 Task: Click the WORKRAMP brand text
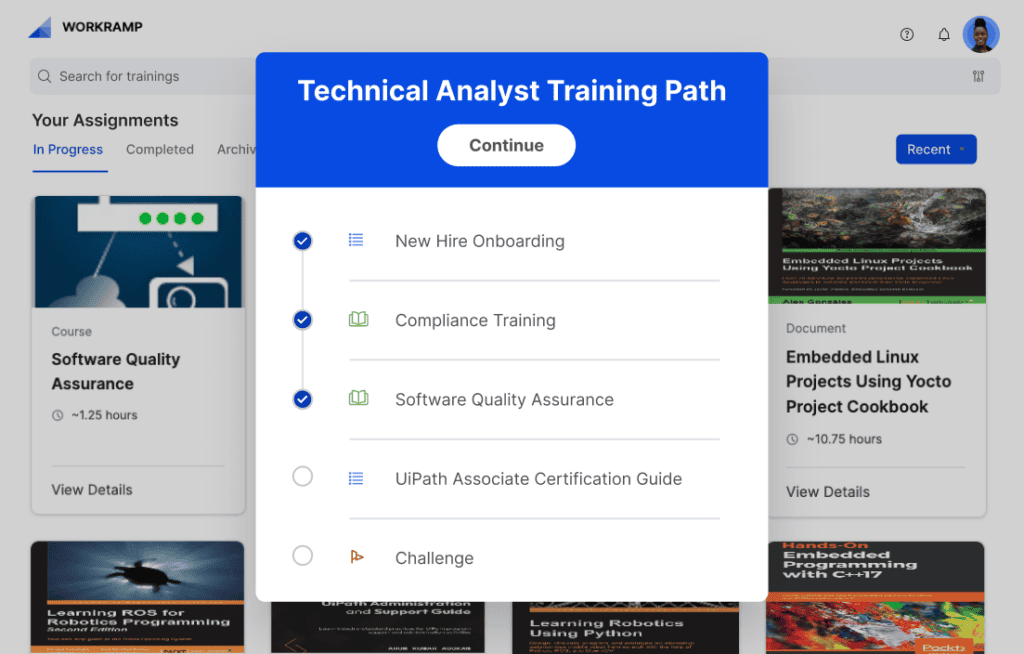(x=103, y=27)
